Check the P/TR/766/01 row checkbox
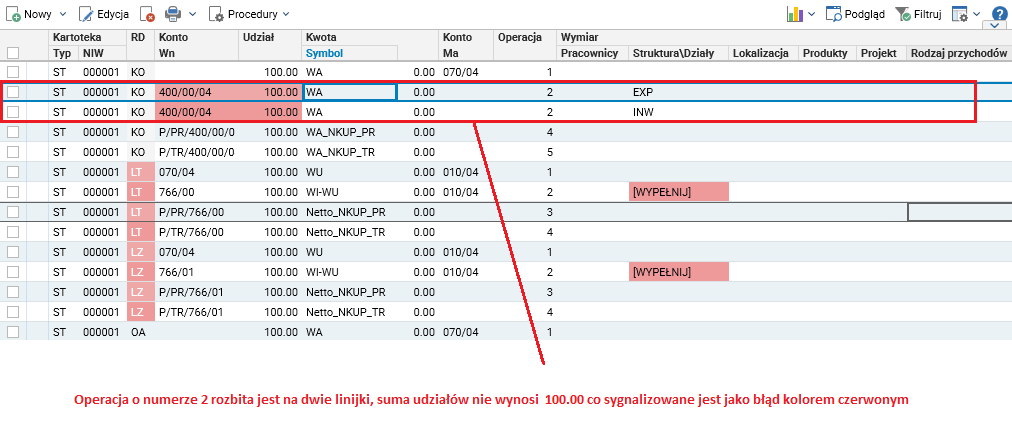Viewport: 1012px width, 438px height. (13, 312)
